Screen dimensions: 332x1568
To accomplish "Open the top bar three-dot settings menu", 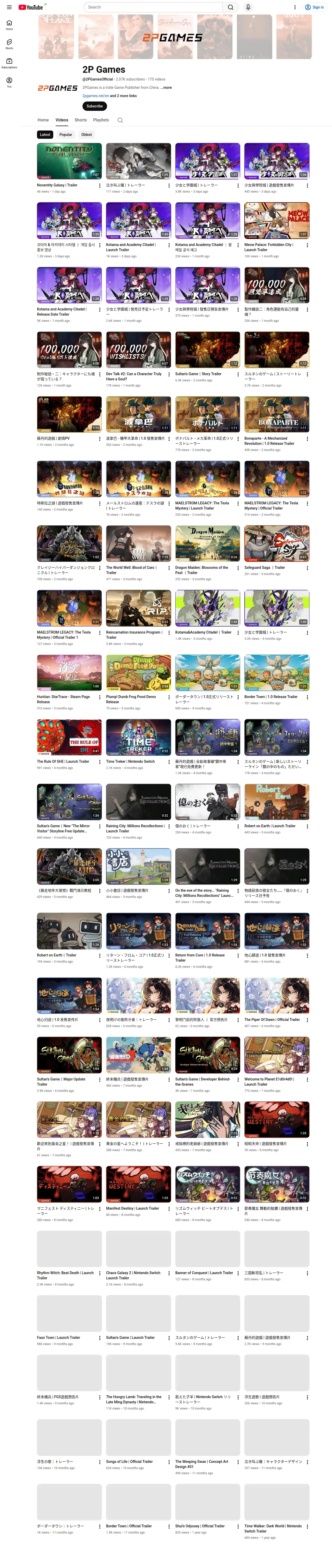I will (295, 7).
